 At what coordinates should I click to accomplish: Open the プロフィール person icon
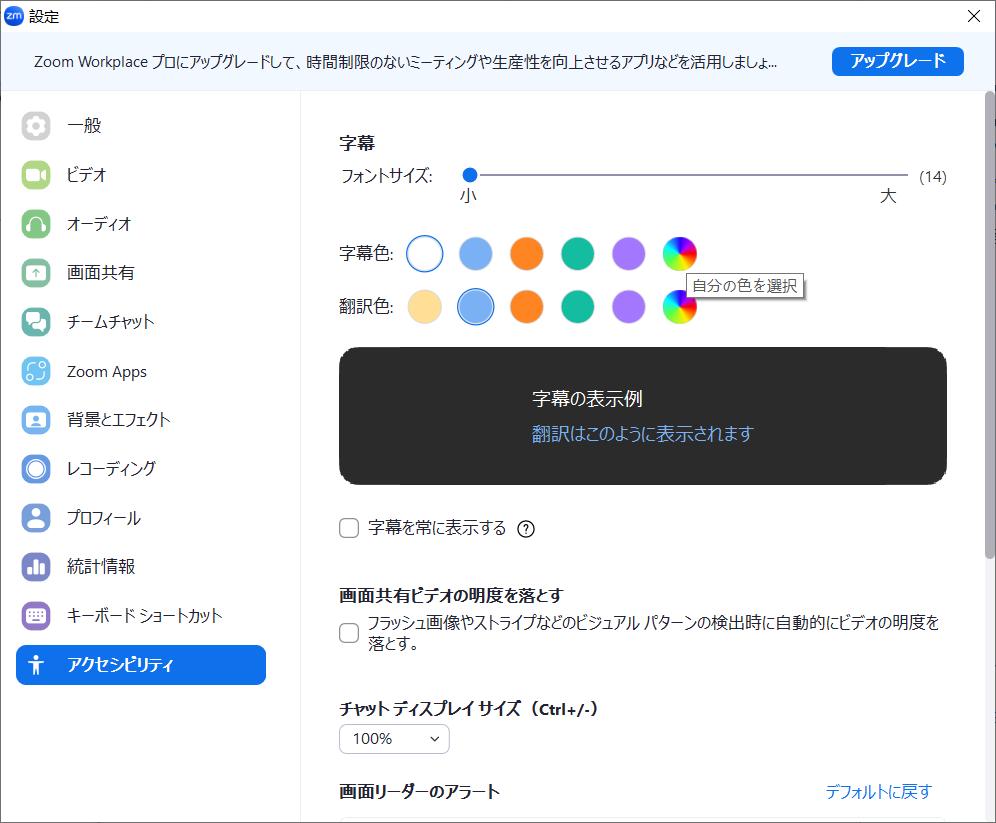(36, 518)
